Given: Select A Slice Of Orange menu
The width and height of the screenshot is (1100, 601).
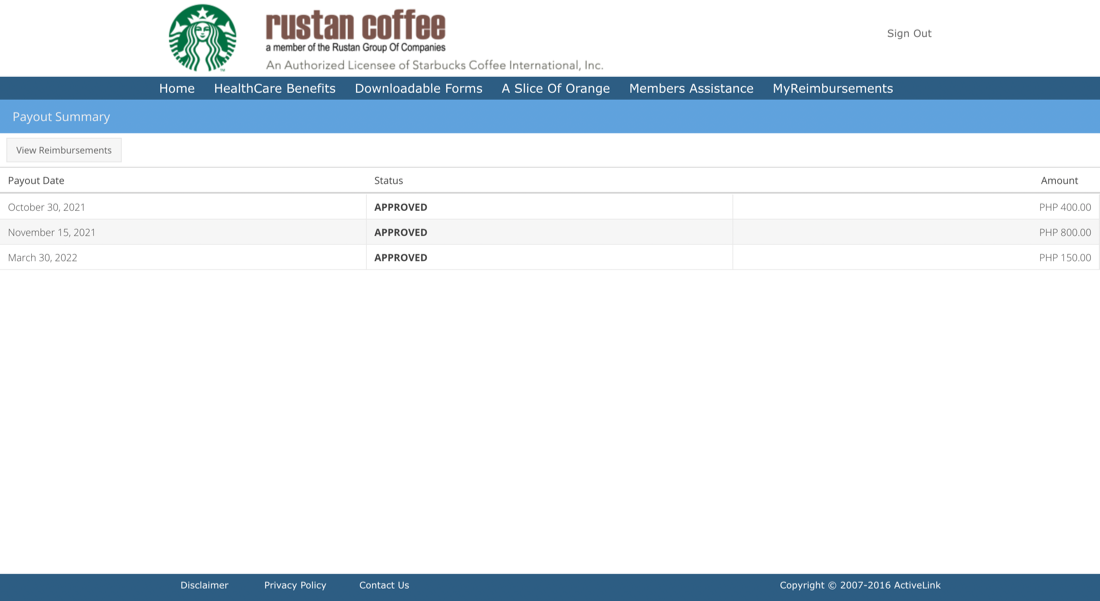Looking at the screenshot, I should click(x=555, y=89).
